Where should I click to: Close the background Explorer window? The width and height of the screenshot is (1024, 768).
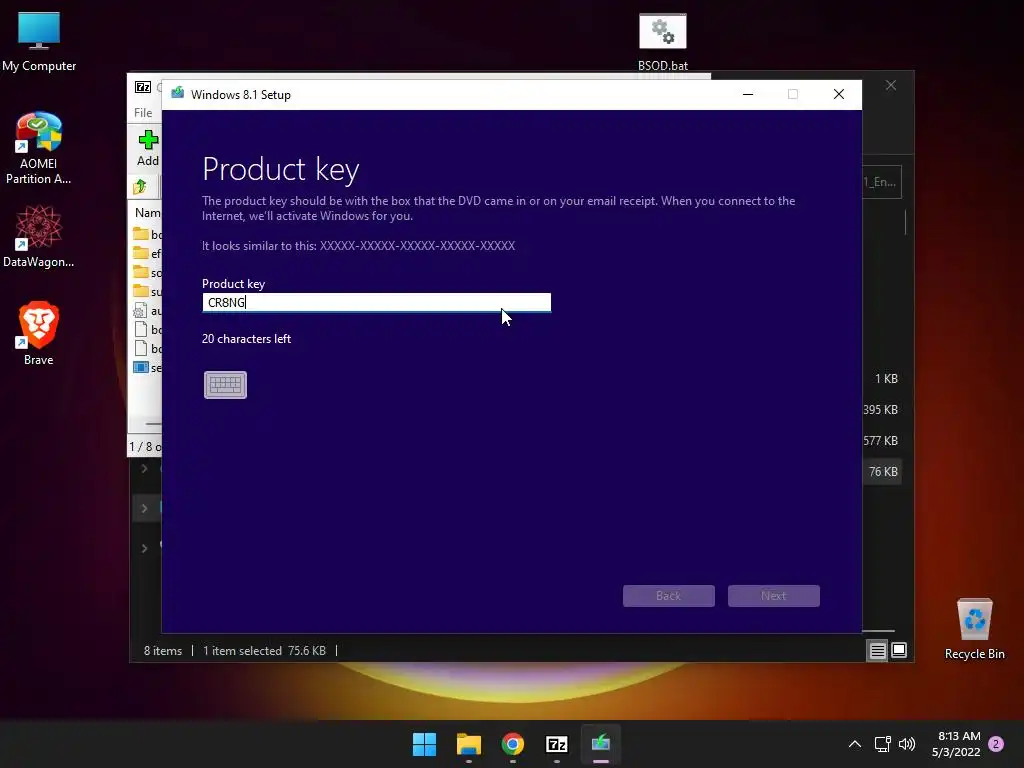891,86
